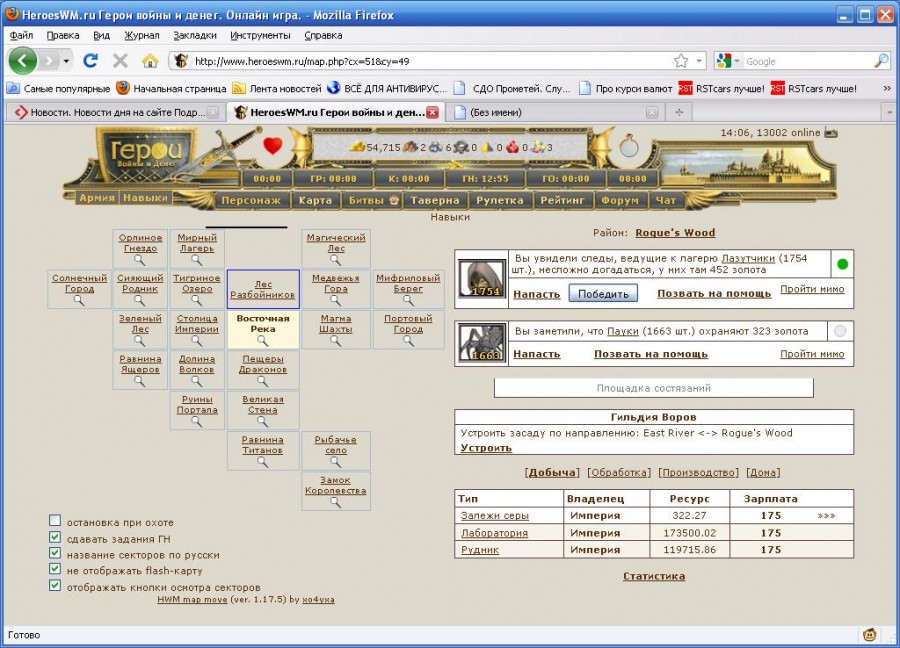
Task: Uncheck 'сдавать задания ГН' option
Action: tap(55, 537)
